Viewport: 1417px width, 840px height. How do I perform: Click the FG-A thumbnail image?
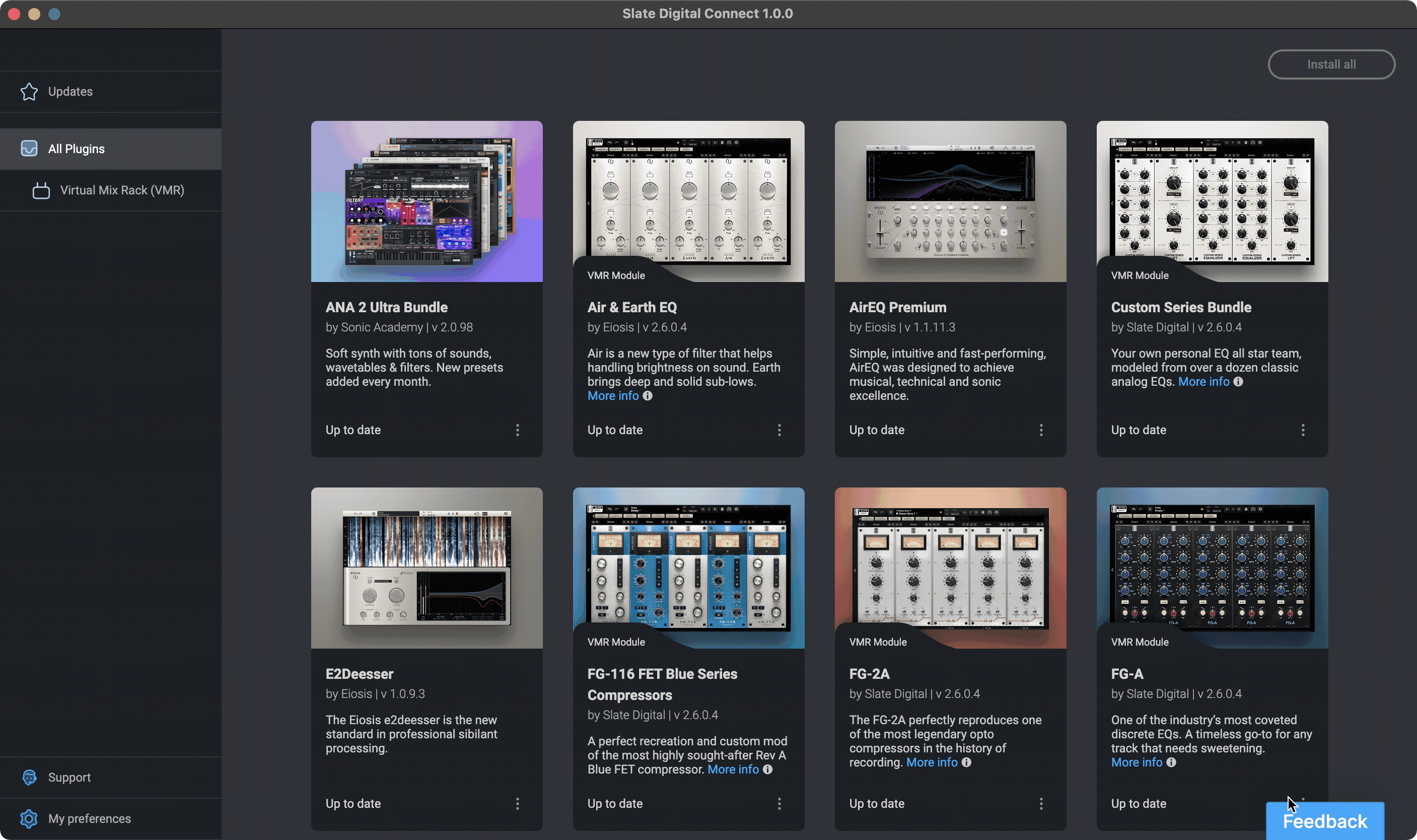tap(1213, 568)
